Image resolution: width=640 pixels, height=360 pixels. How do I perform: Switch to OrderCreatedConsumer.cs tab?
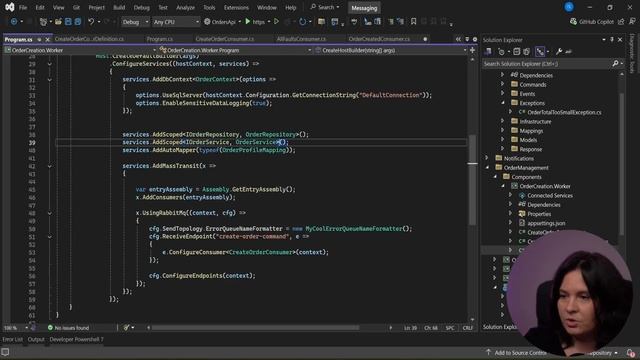[x=379, y=39]
